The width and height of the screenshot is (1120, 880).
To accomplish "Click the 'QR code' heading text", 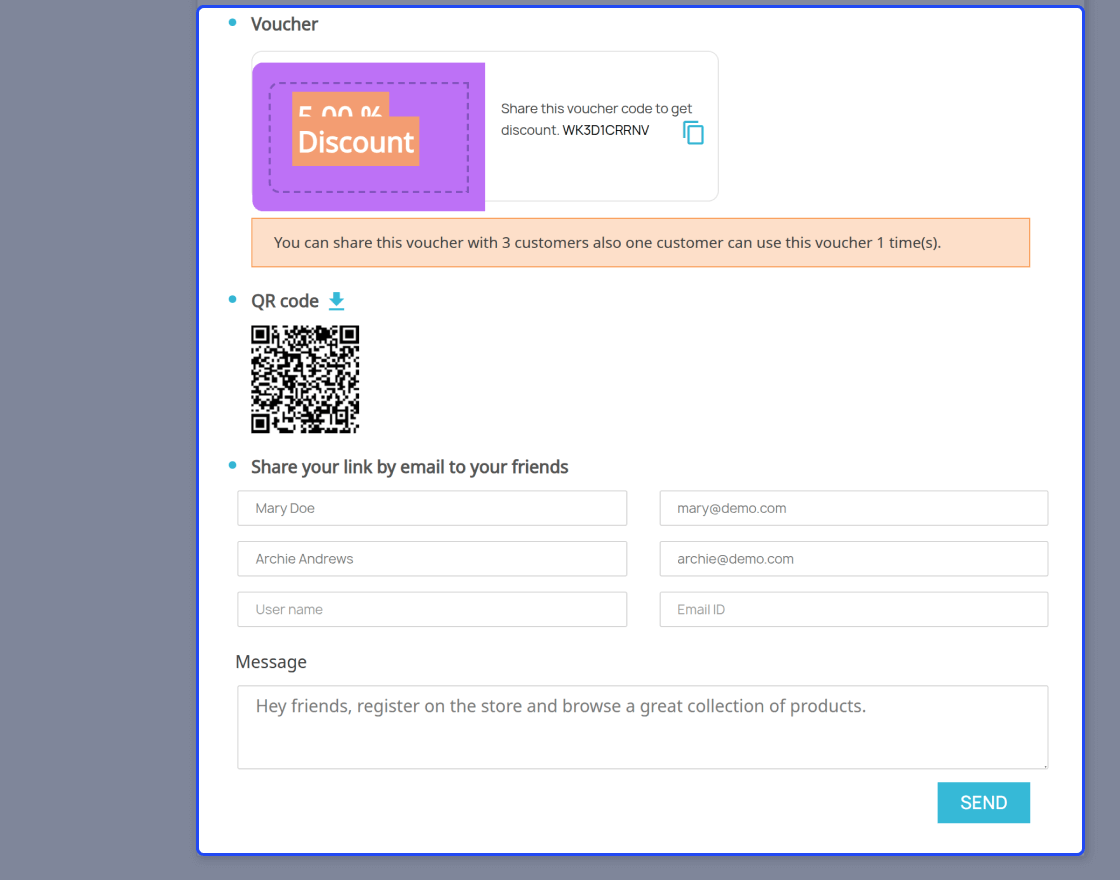I will (x=284, y=301).
